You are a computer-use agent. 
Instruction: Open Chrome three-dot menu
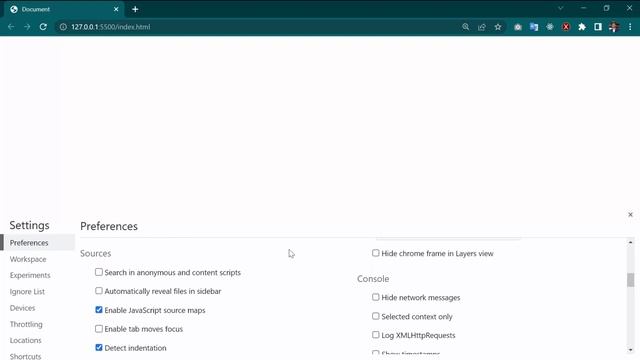[x=630, y=27]
